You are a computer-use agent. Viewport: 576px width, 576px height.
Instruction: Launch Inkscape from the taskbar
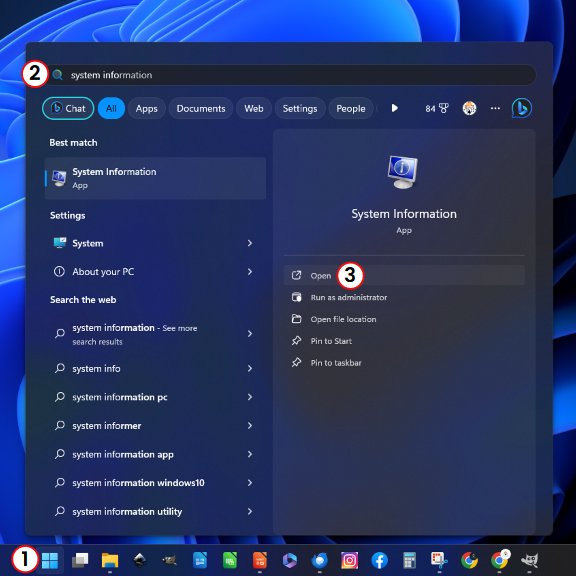140,561
